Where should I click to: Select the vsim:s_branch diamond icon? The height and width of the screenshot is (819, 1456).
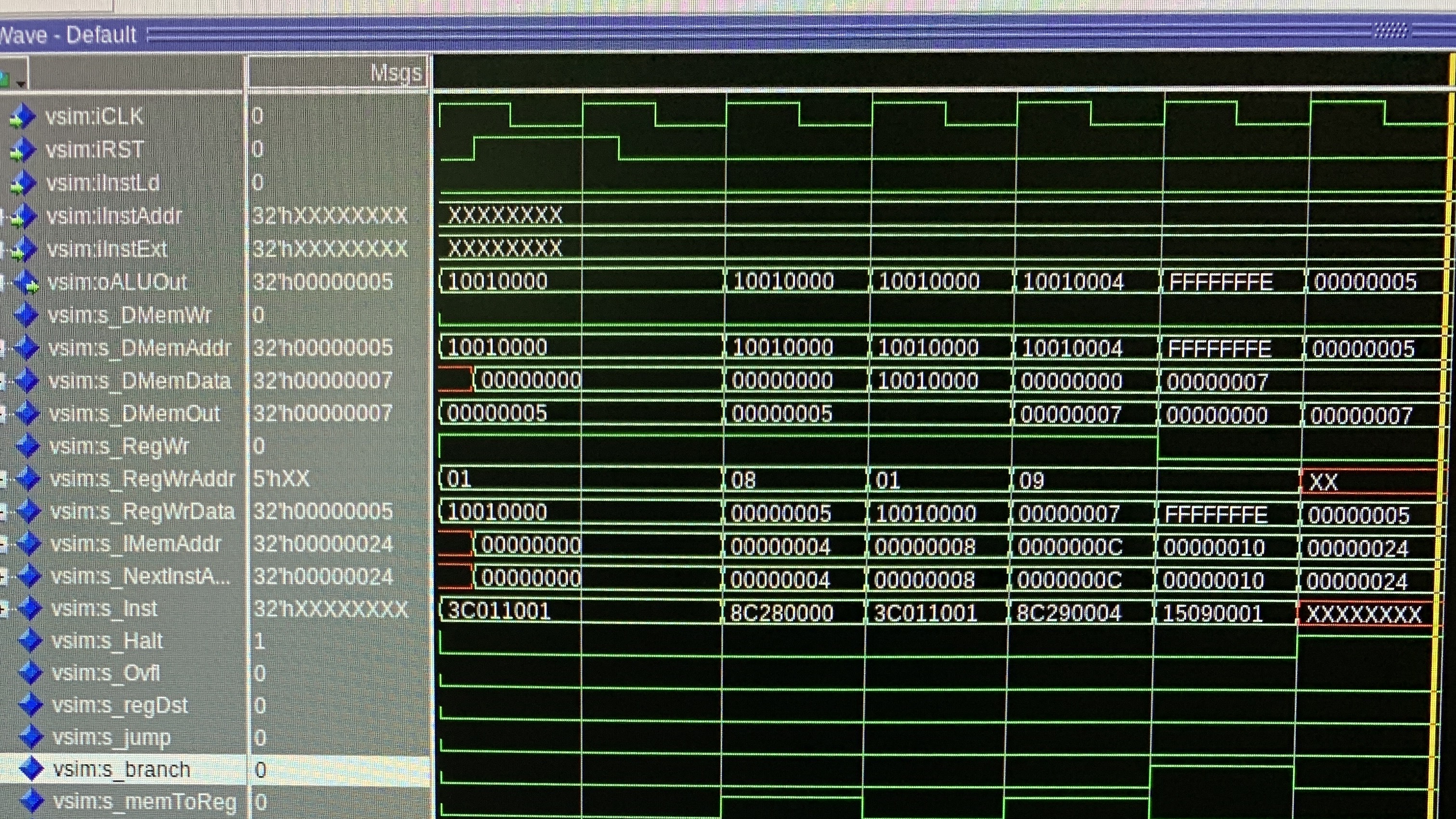point(32,769)
